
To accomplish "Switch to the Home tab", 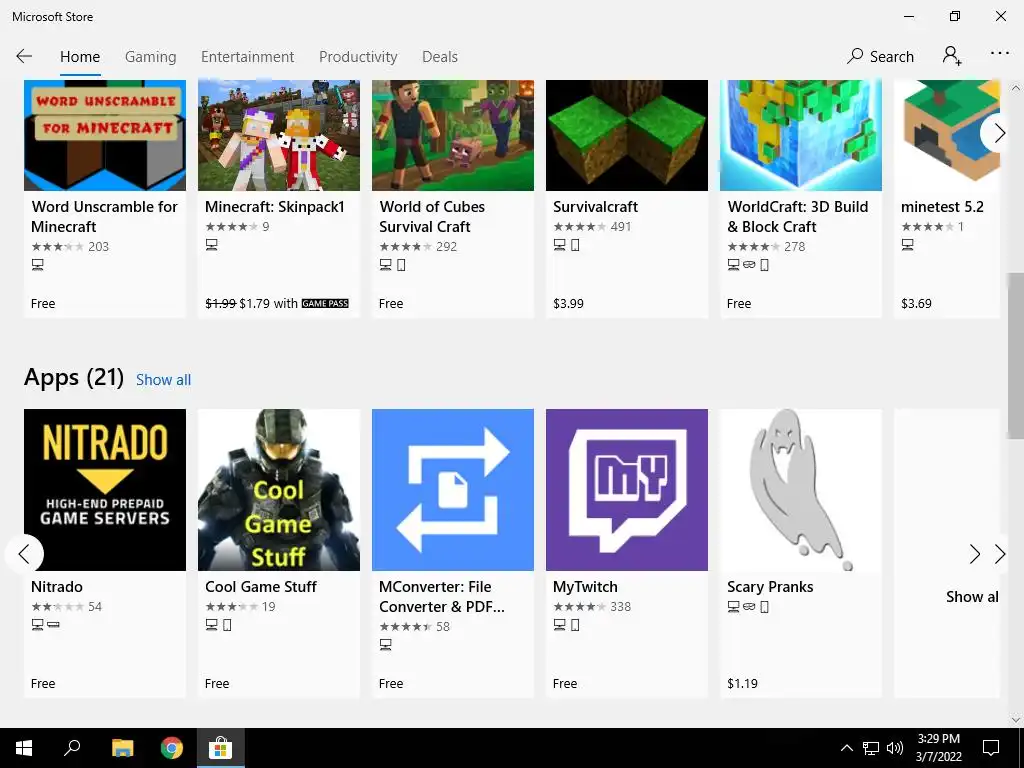I will pyautogui.click(x=80, y=57).
